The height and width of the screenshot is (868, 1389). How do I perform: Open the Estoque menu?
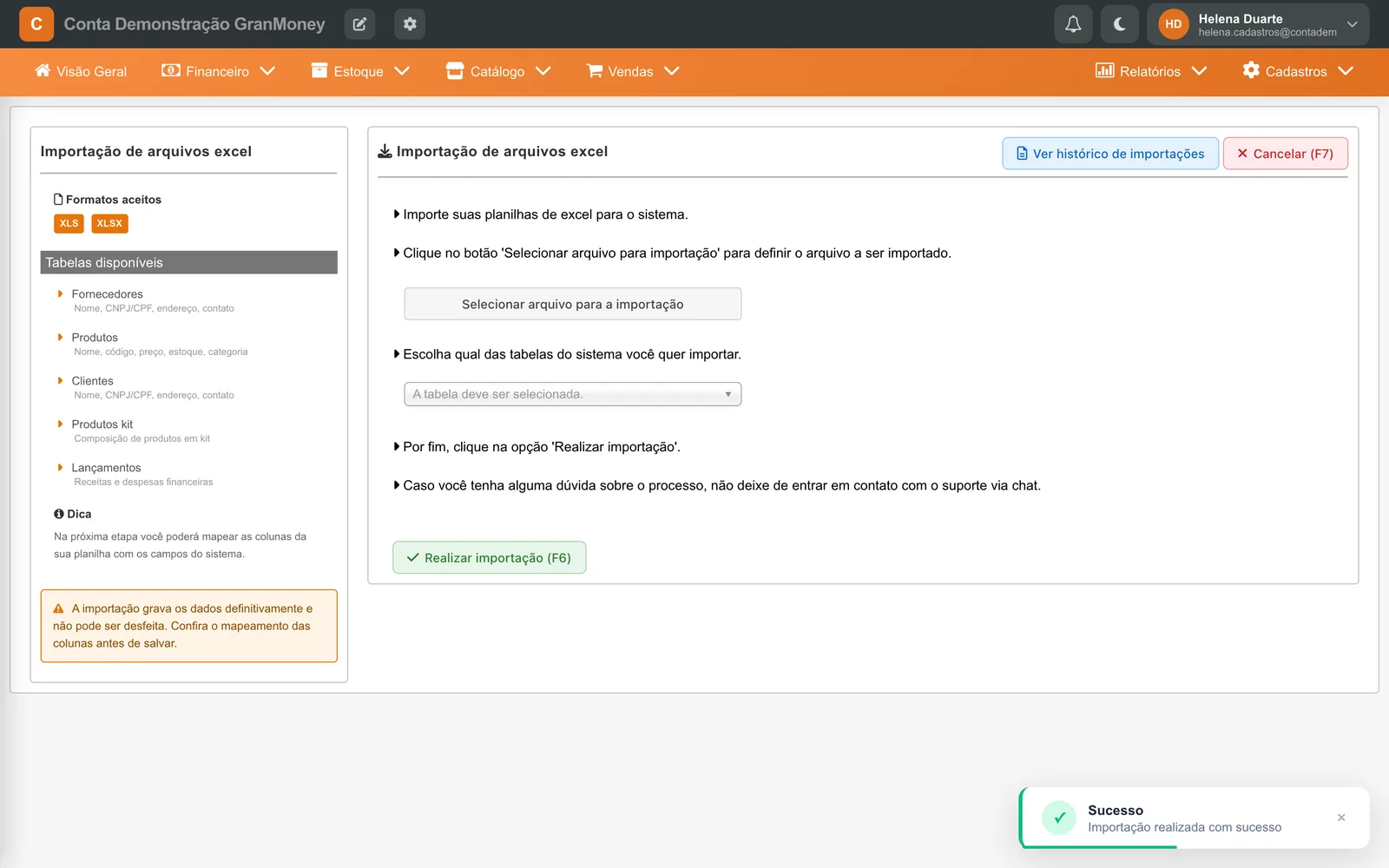[360, 71]
